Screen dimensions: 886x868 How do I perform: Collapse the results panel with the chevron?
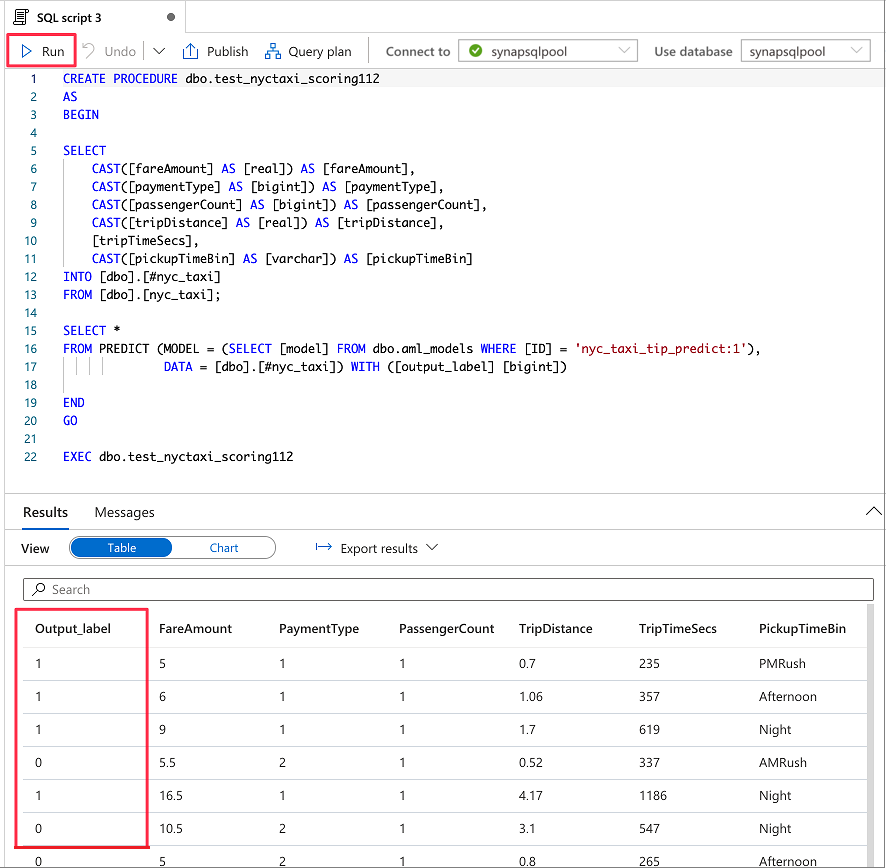(873, 511)
